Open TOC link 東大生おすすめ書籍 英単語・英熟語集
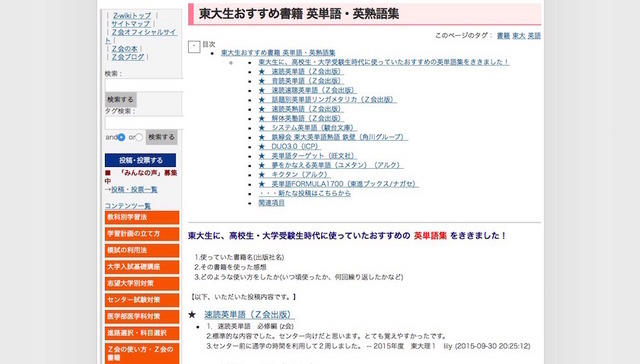Viewport: 640px width, 364px height. (x=278, y=53)
